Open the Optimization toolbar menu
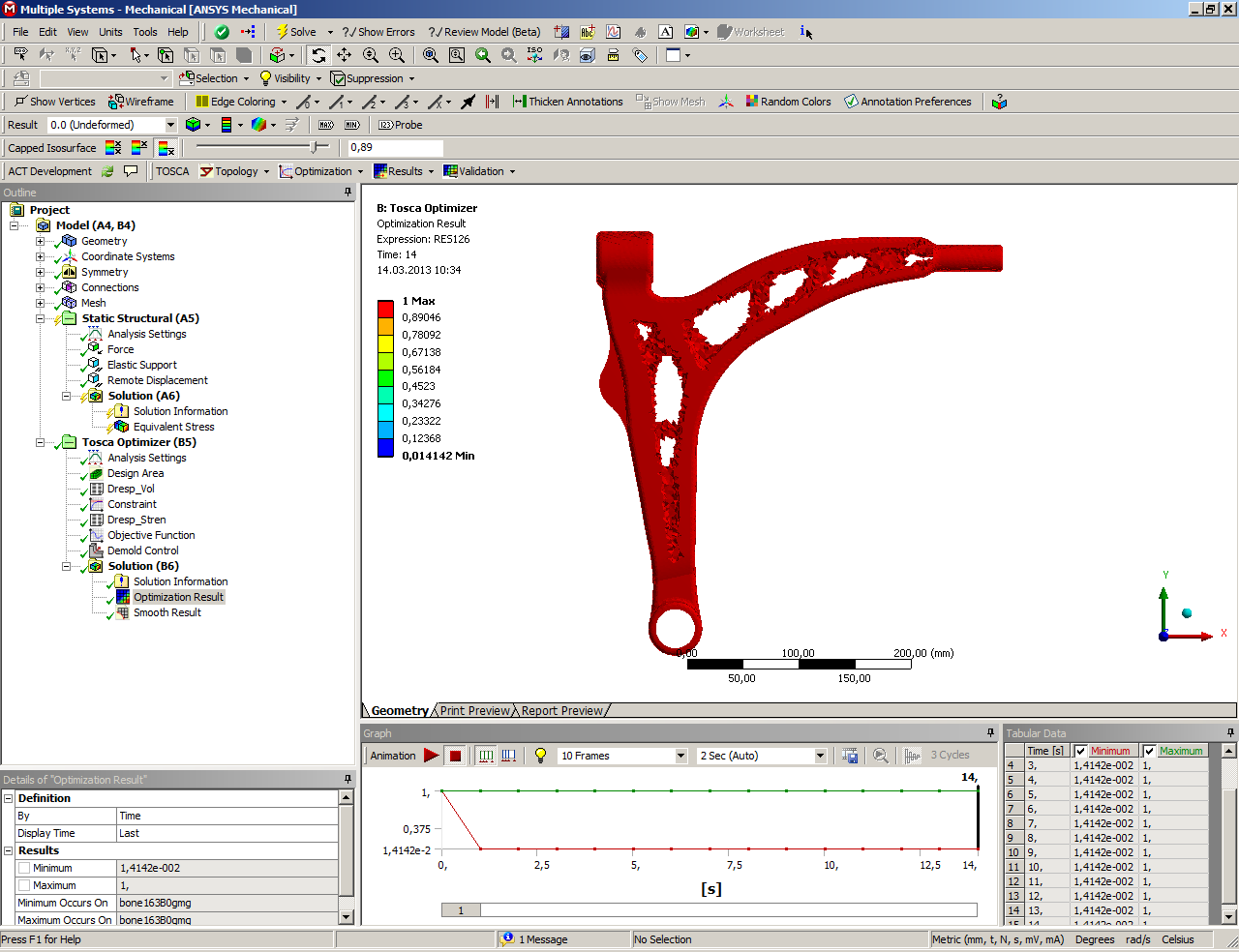Screen dimensions: 1239x952 tap(320, 171)
